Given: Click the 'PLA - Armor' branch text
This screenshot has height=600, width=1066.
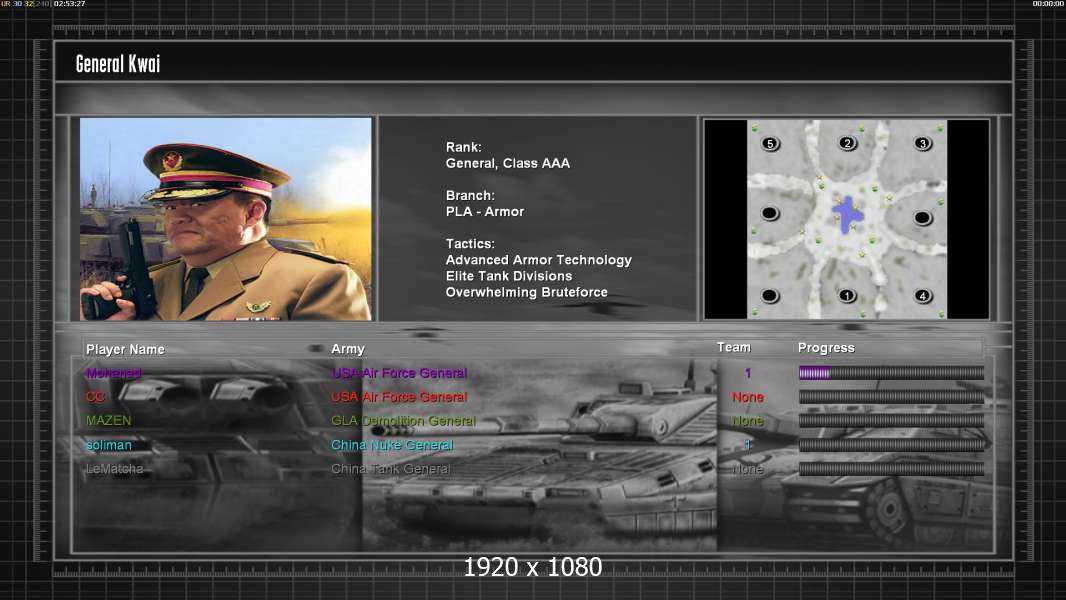Looking at the screenshot, I should click(485, 211).
